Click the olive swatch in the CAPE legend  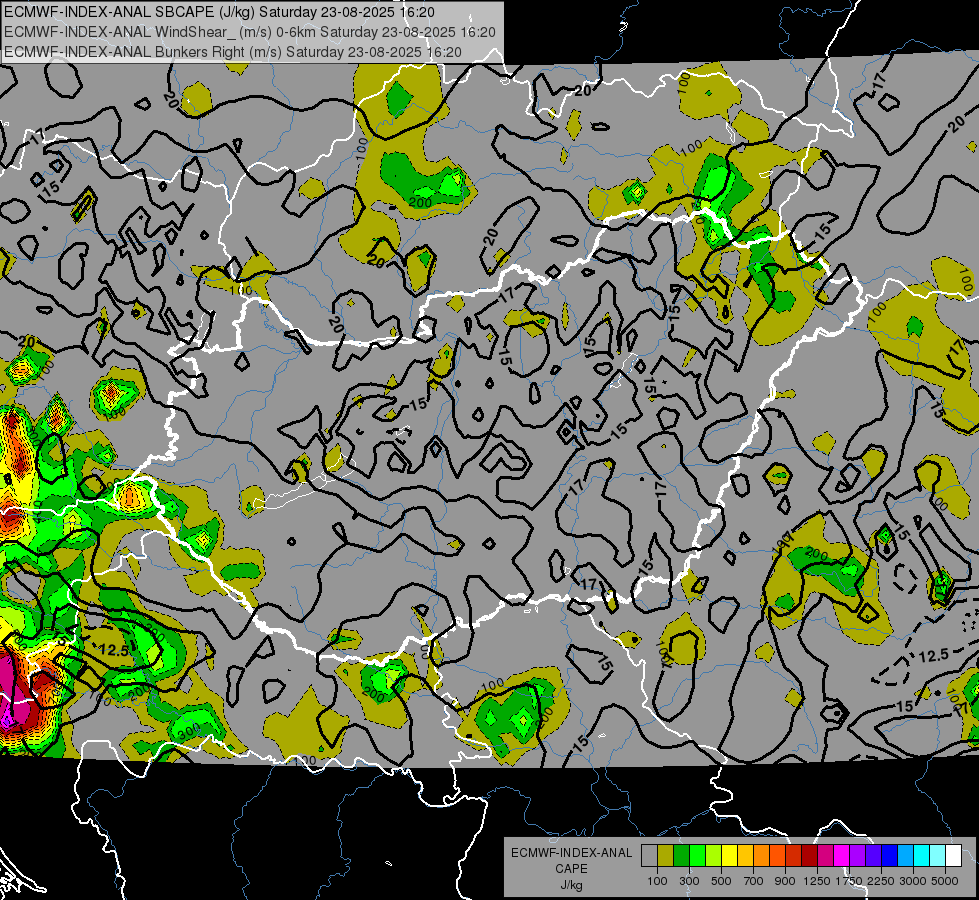(666, 855)
